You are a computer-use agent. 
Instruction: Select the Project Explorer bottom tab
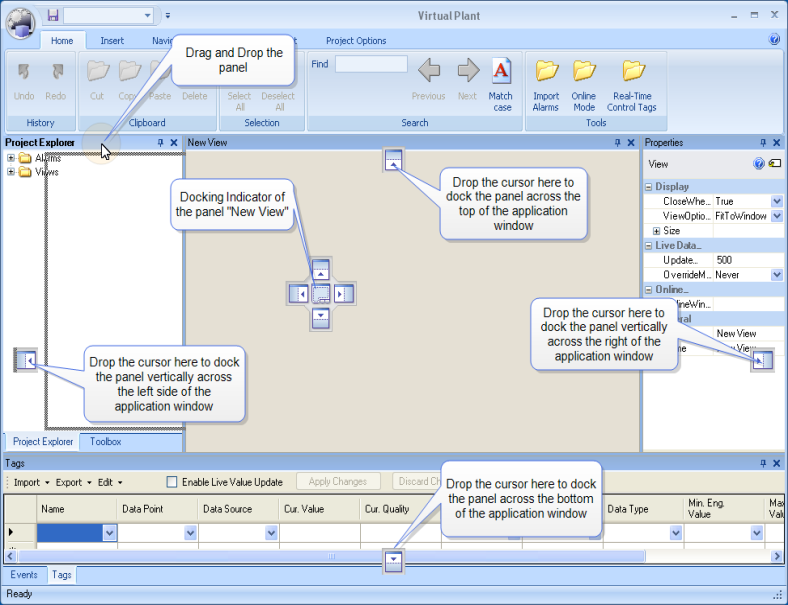[43, 442]
